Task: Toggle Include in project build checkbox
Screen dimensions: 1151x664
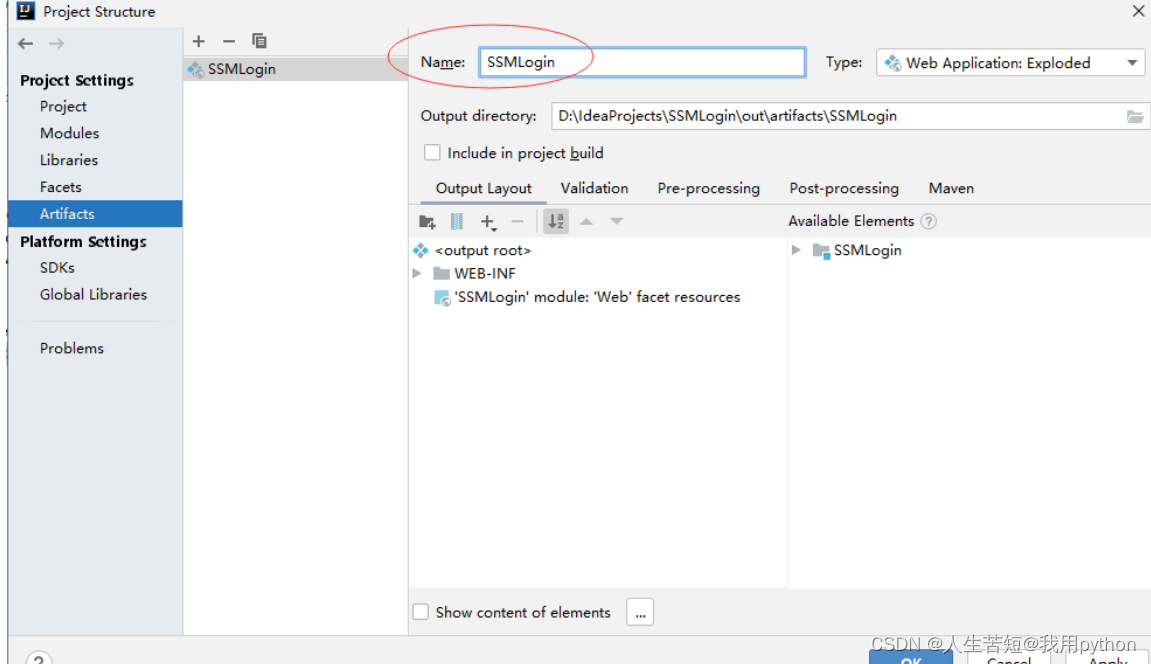Action: [x=432, y=153]
